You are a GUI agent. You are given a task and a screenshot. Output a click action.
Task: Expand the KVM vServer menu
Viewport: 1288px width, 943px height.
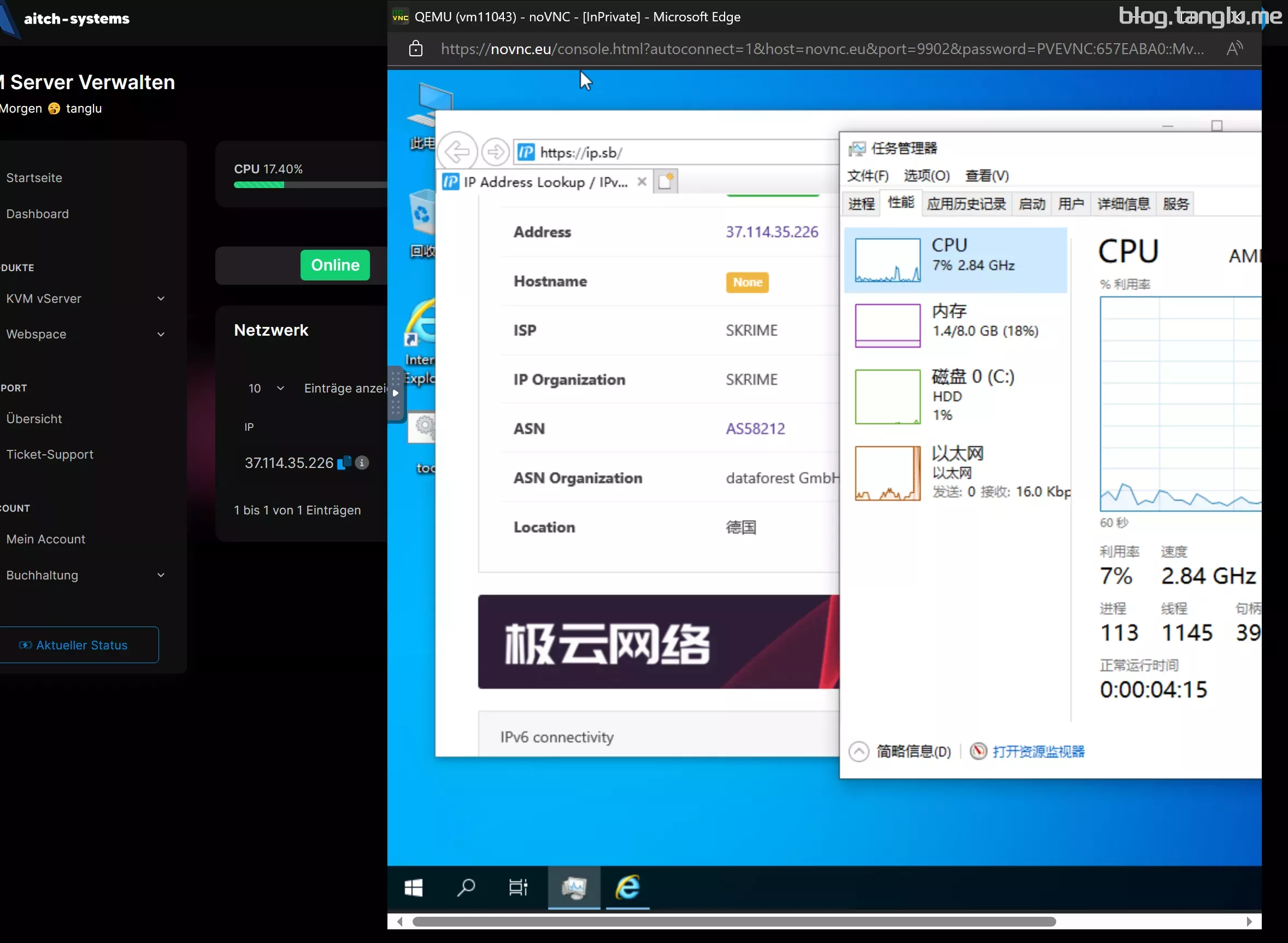[x=86, y=298]
